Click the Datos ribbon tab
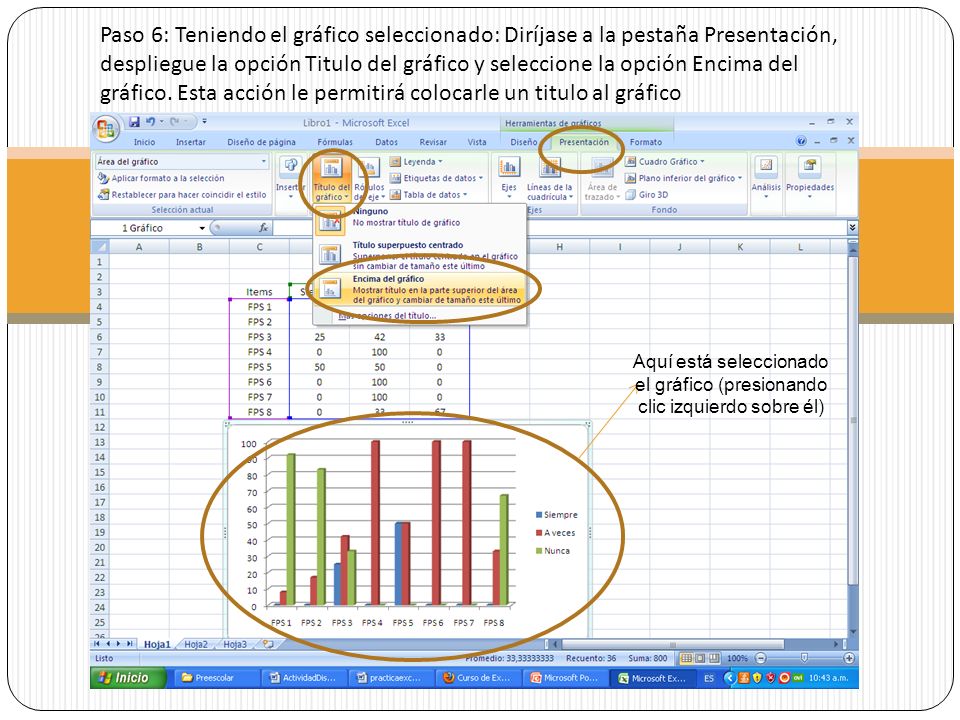 click(x=386, y=142)
